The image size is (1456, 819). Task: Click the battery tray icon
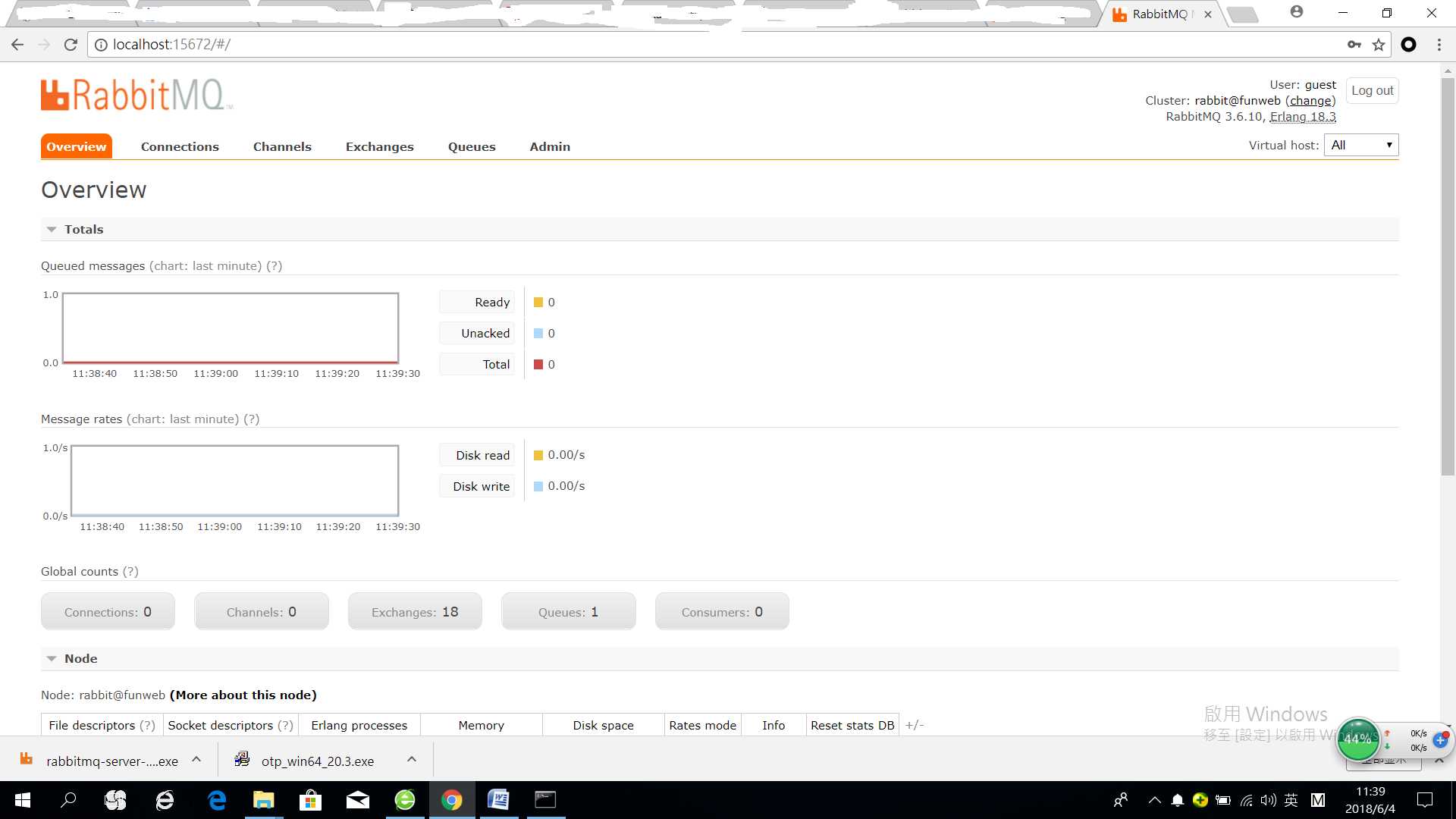[x=1222, y=800]
